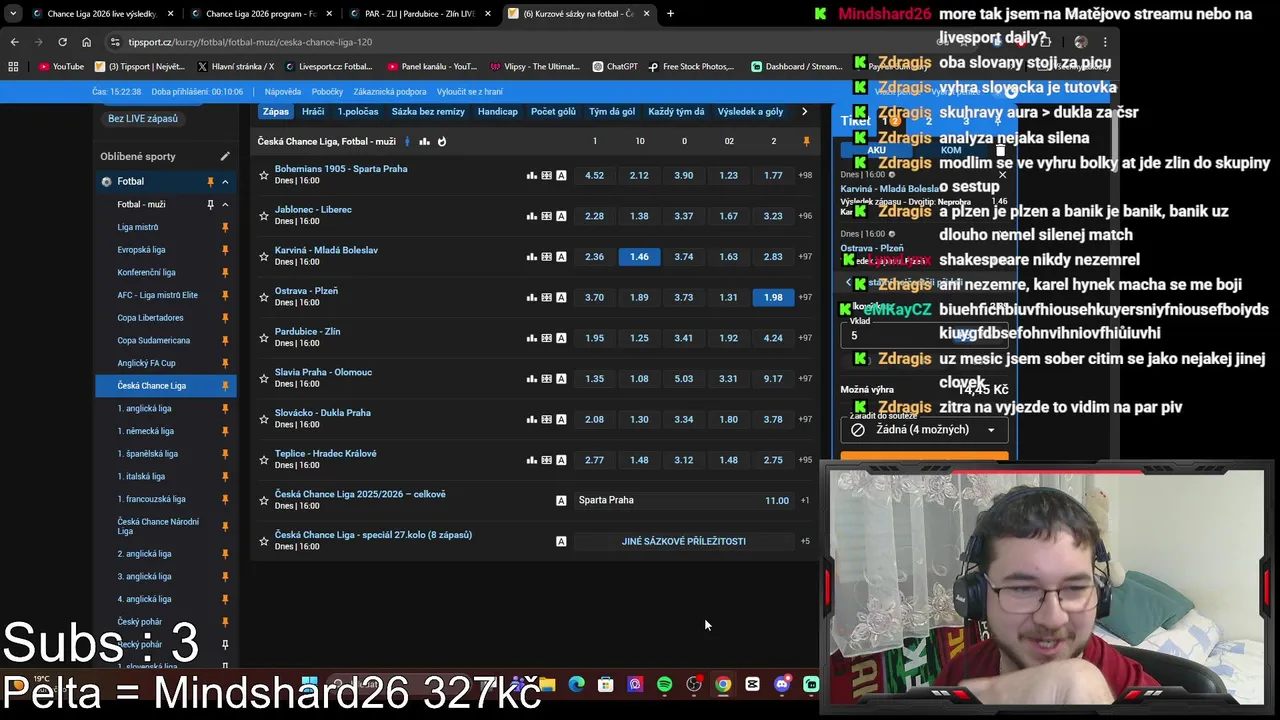Open the browser tab search dropdown arrow

coord(13,14)
